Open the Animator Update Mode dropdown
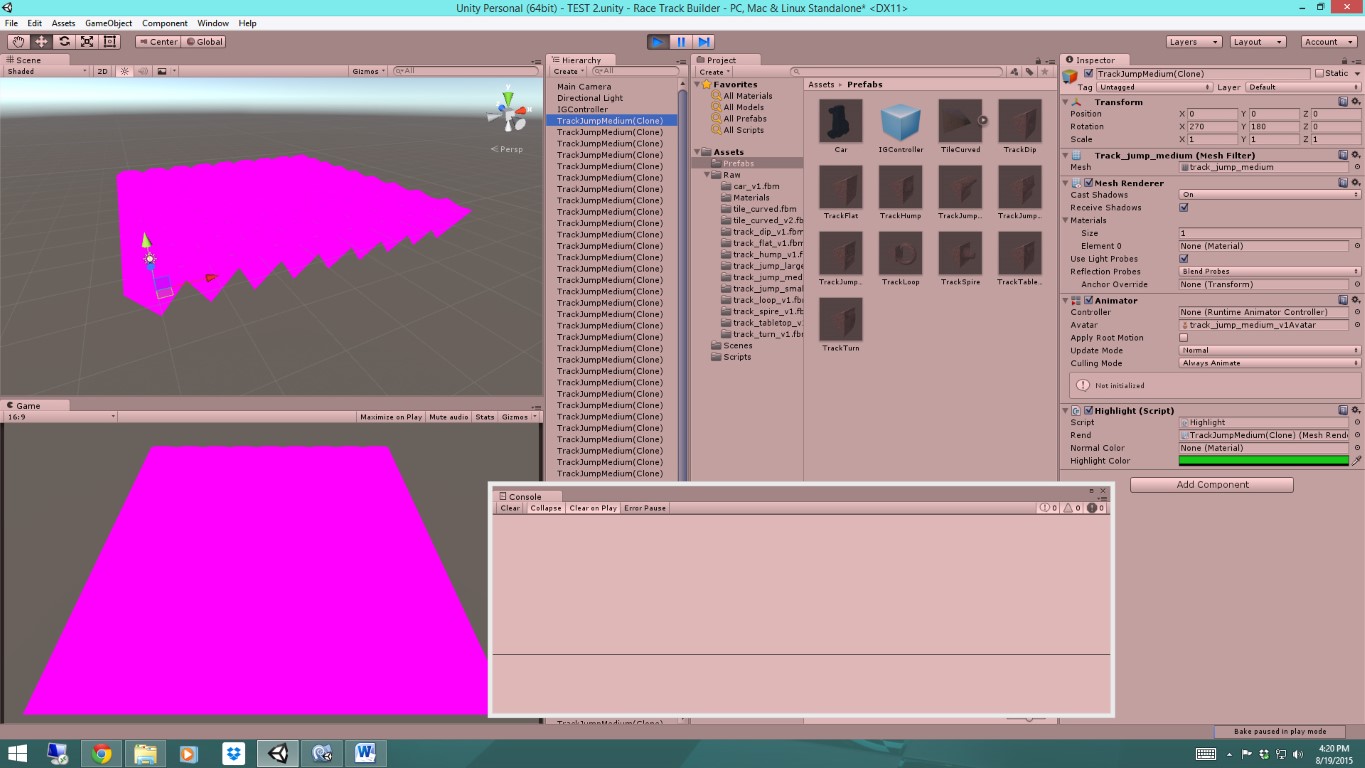Screen dimensions: 1365x768 (x=1270, y=351)
